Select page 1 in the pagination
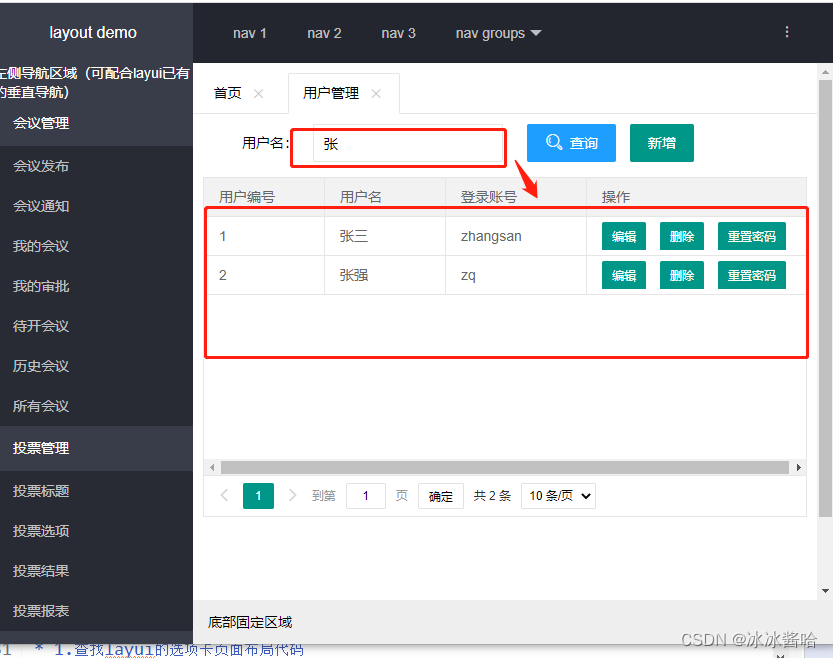 pyautogui.click(x=258, y=496)
